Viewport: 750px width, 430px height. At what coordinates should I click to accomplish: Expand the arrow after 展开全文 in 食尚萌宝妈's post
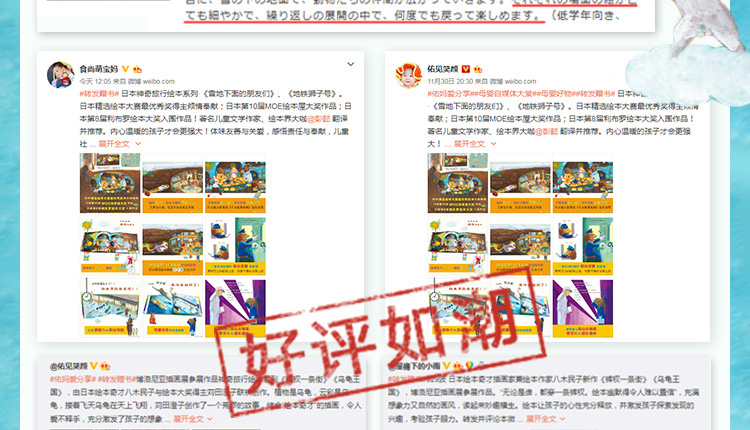(138, 143)
